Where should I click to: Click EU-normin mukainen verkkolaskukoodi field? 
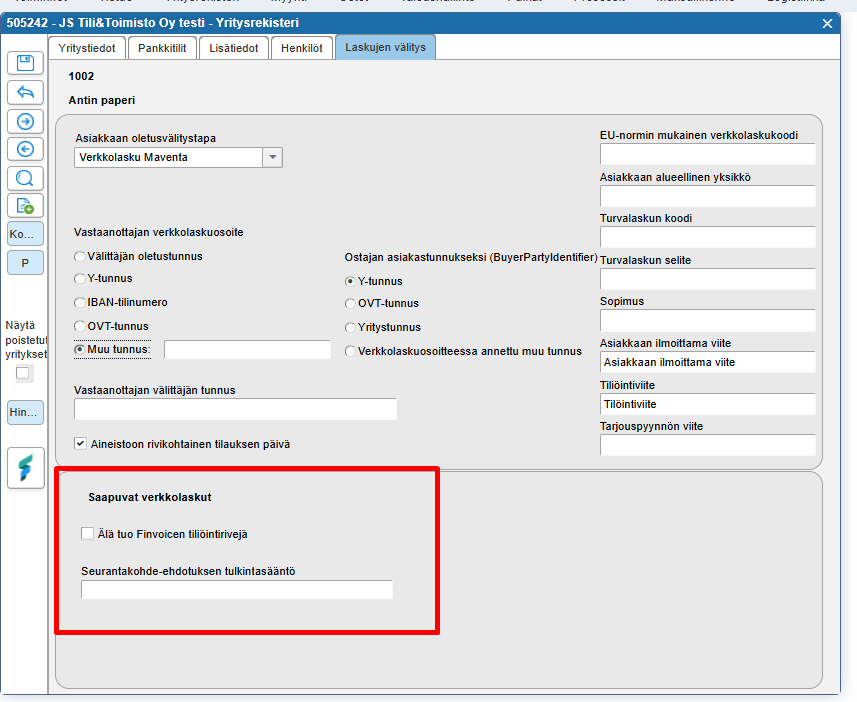tap(708, 154)
